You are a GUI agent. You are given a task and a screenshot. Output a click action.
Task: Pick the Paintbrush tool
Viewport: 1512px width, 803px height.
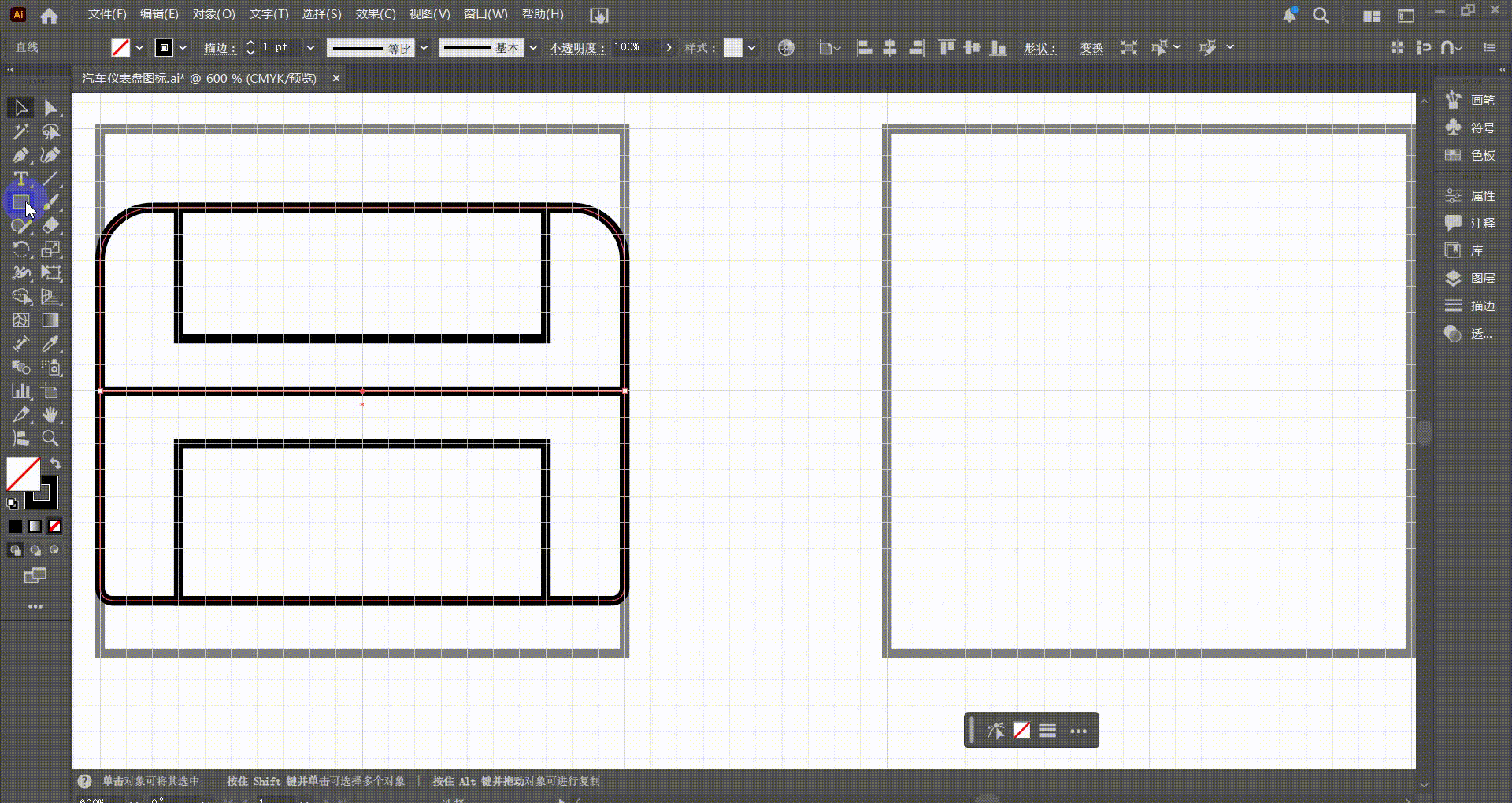click(50, 202)
